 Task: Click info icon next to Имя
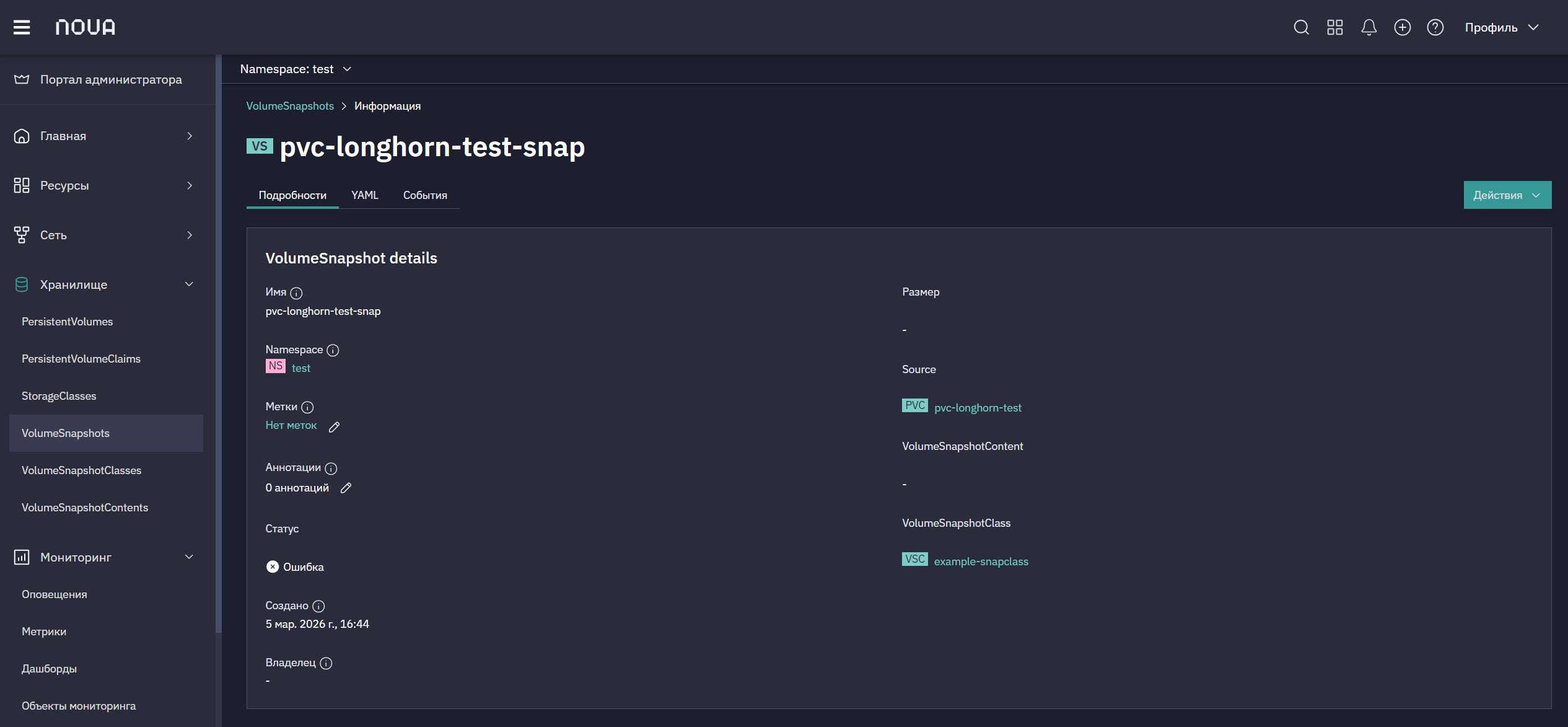click(x=296, y=293)
